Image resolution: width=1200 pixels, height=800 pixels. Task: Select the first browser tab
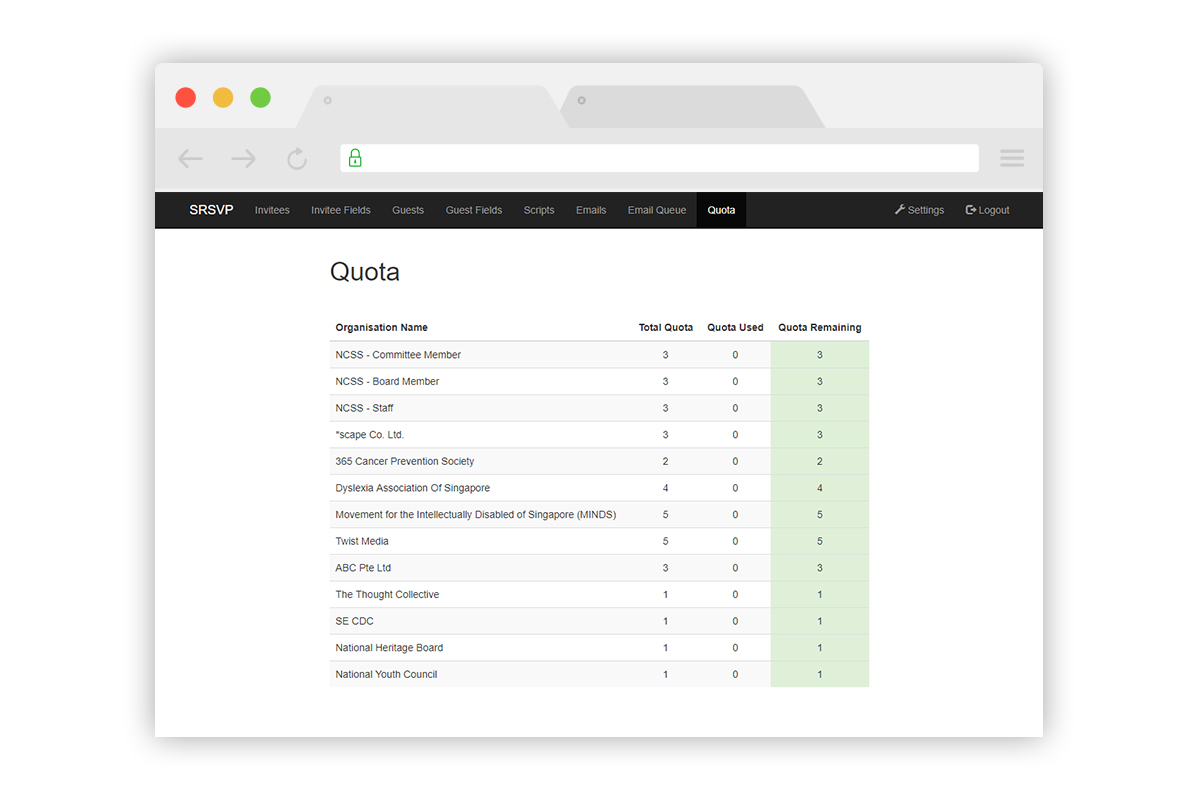[x=430, y=106]
